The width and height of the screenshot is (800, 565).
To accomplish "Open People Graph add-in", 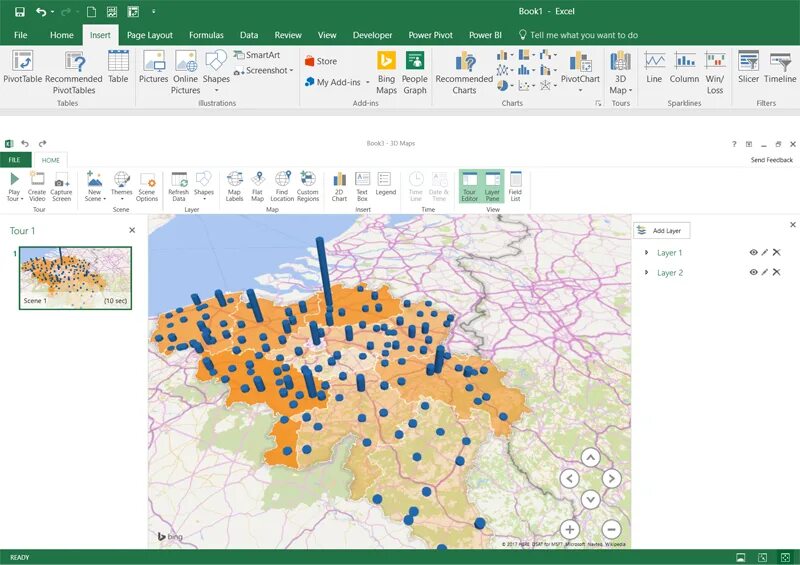I will (x=414, y=72).
